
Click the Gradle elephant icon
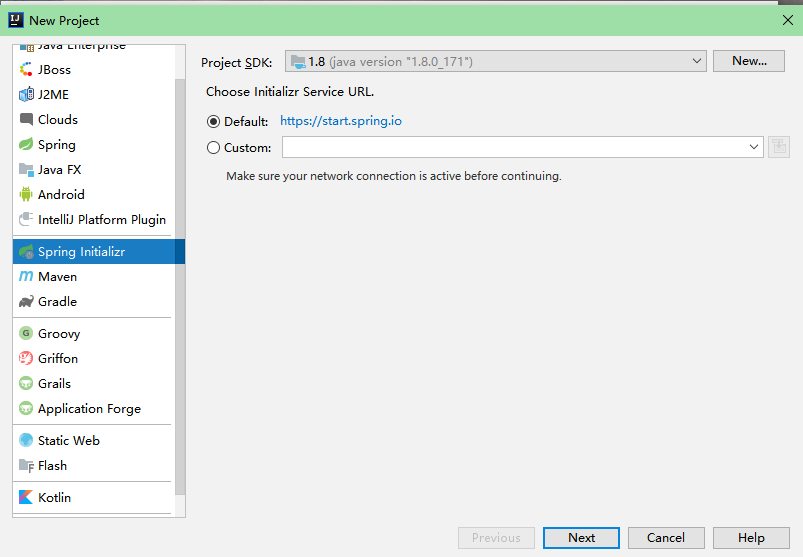coord(26,302)
